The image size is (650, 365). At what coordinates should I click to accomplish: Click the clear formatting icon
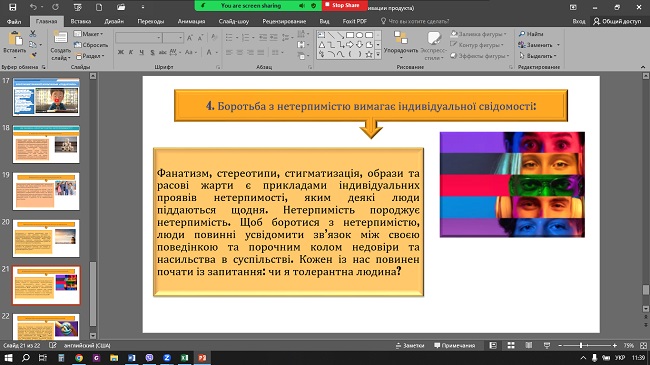point(214,38)
